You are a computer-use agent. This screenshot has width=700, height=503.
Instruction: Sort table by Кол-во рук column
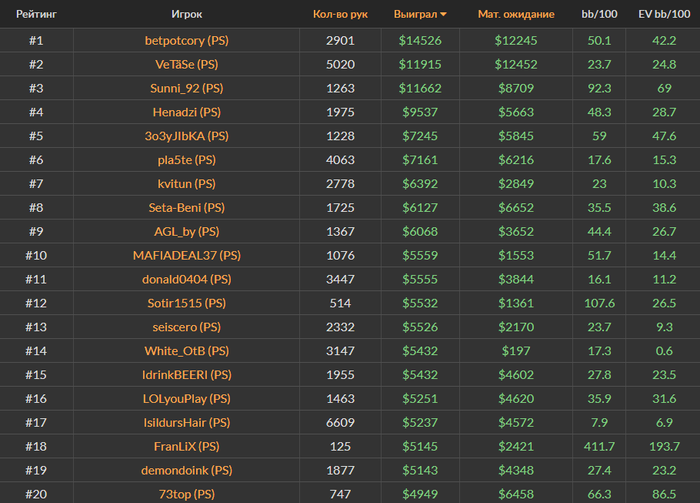point(340,14)
